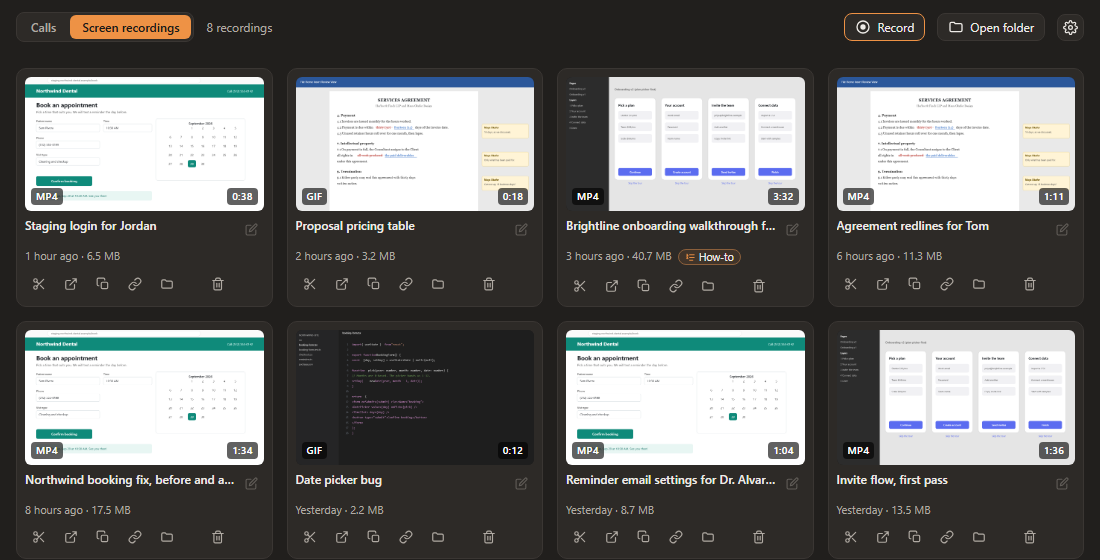Click the '8 recordings' count label
The image size is (1100, 560).
(x=239, y=28)
